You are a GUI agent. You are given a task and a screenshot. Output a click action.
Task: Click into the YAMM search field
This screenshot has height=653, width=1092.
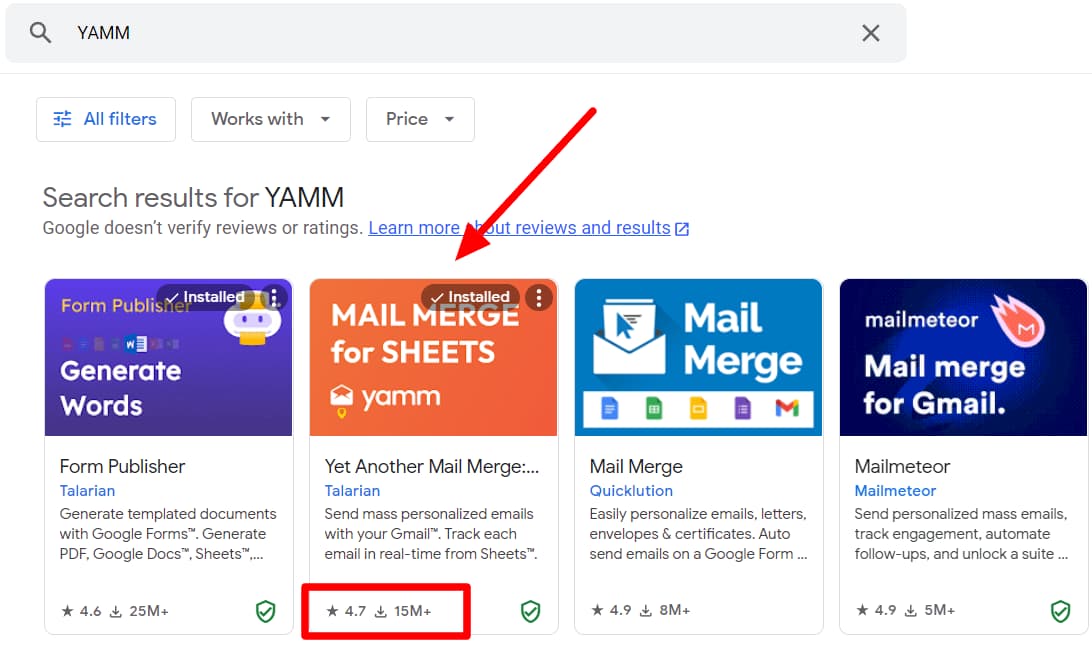[x=456, y=33]
